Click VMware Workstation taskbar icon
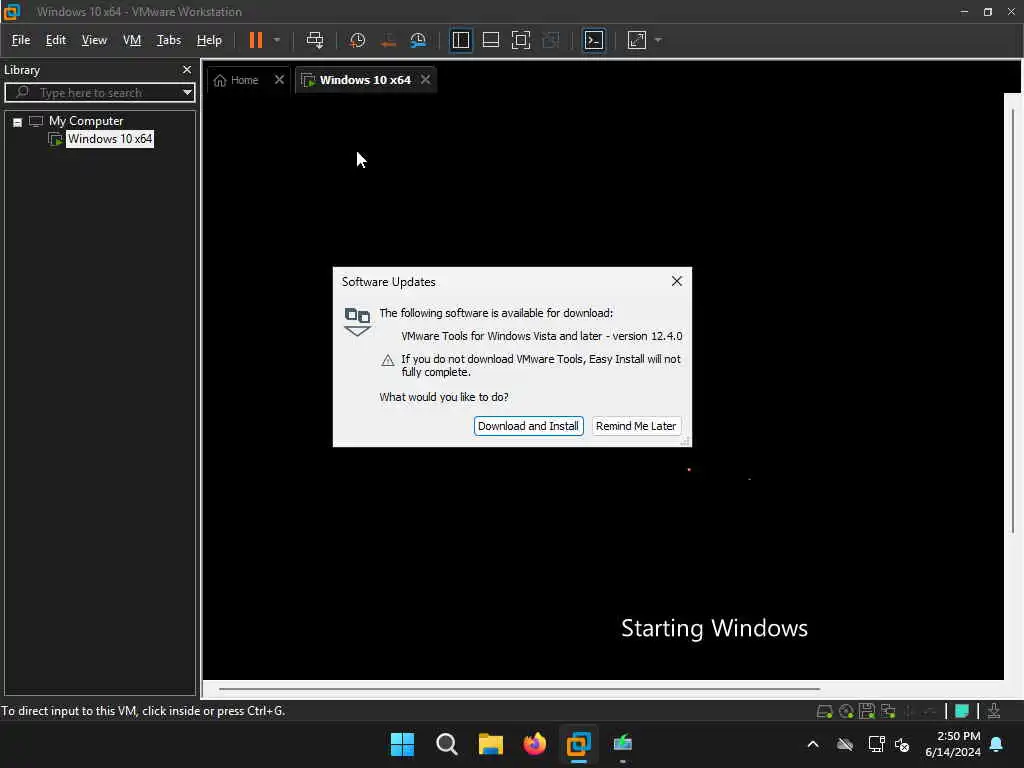The width and height of the screenshot is (1024, 768). pos(579,744)
